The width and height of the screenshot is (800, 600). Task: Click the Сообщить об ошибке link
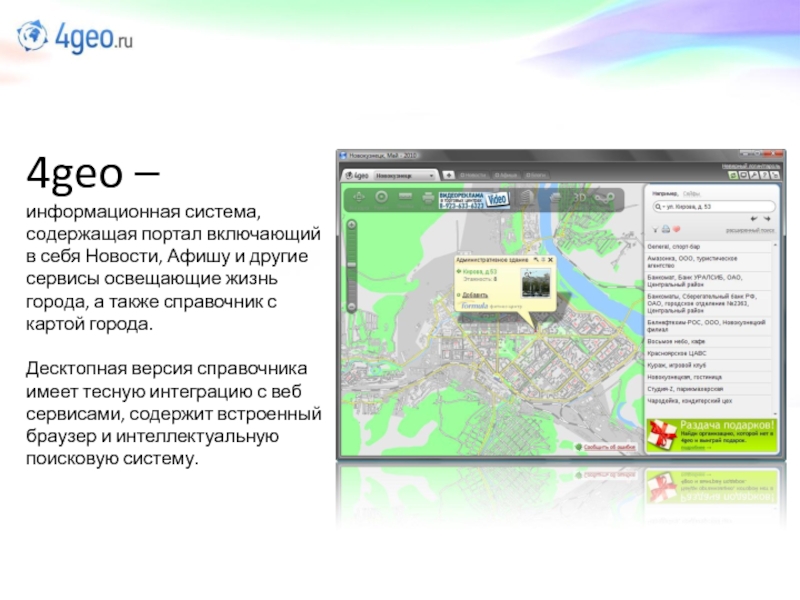coord(609,447)
